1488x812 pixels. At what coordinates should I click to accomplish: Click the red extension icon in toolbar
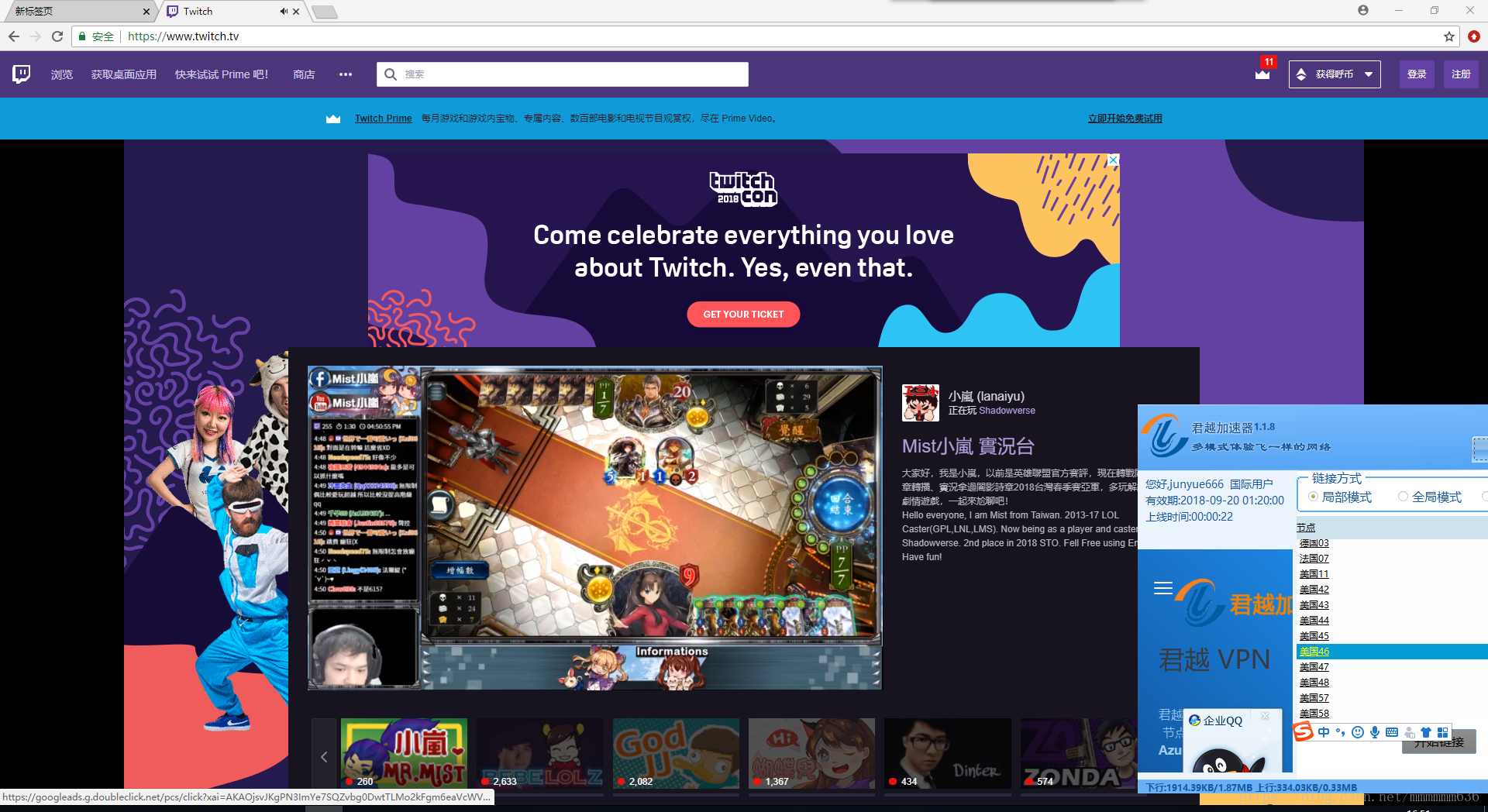tap(1473, 36)
